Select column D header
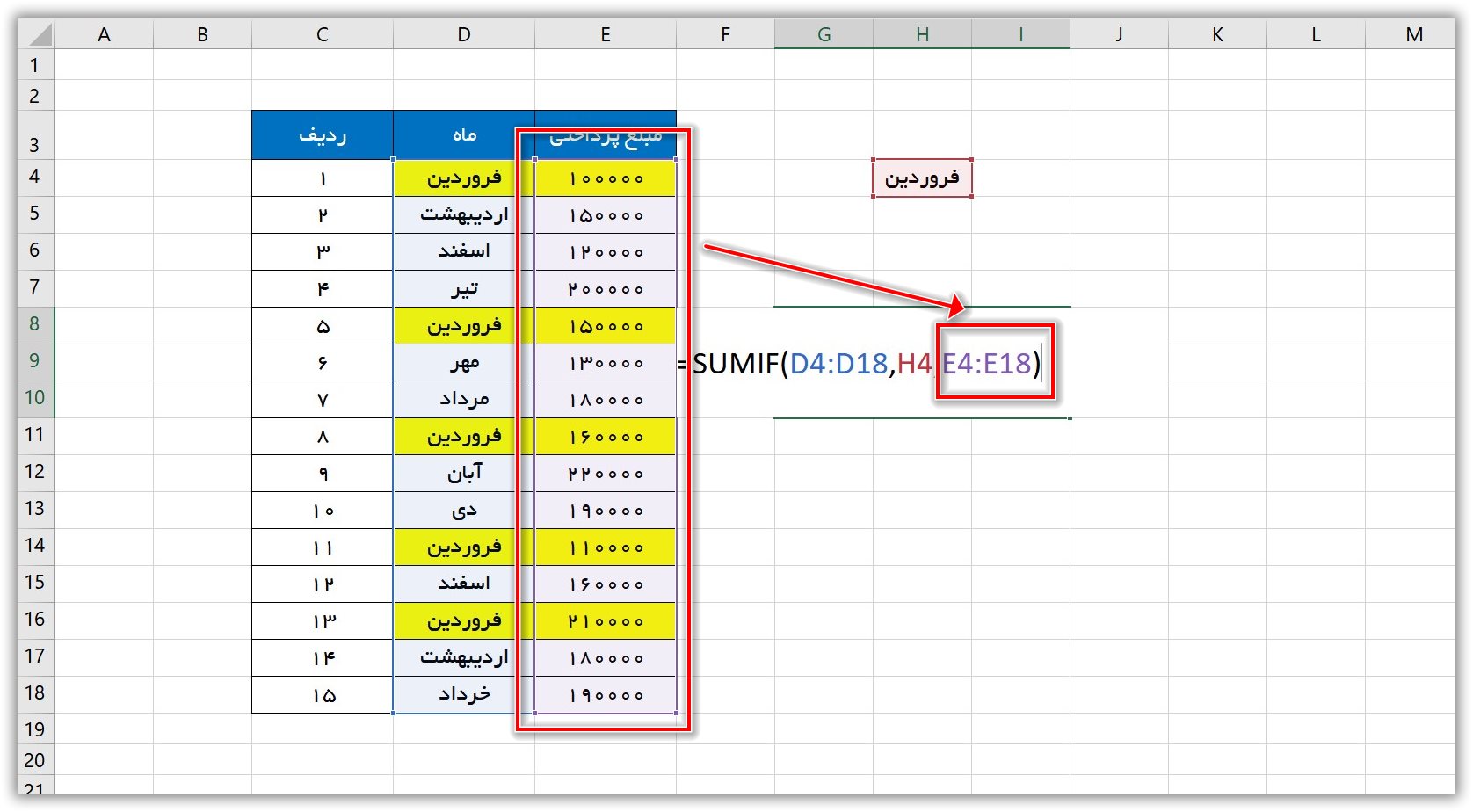 [x=464, y=34]
